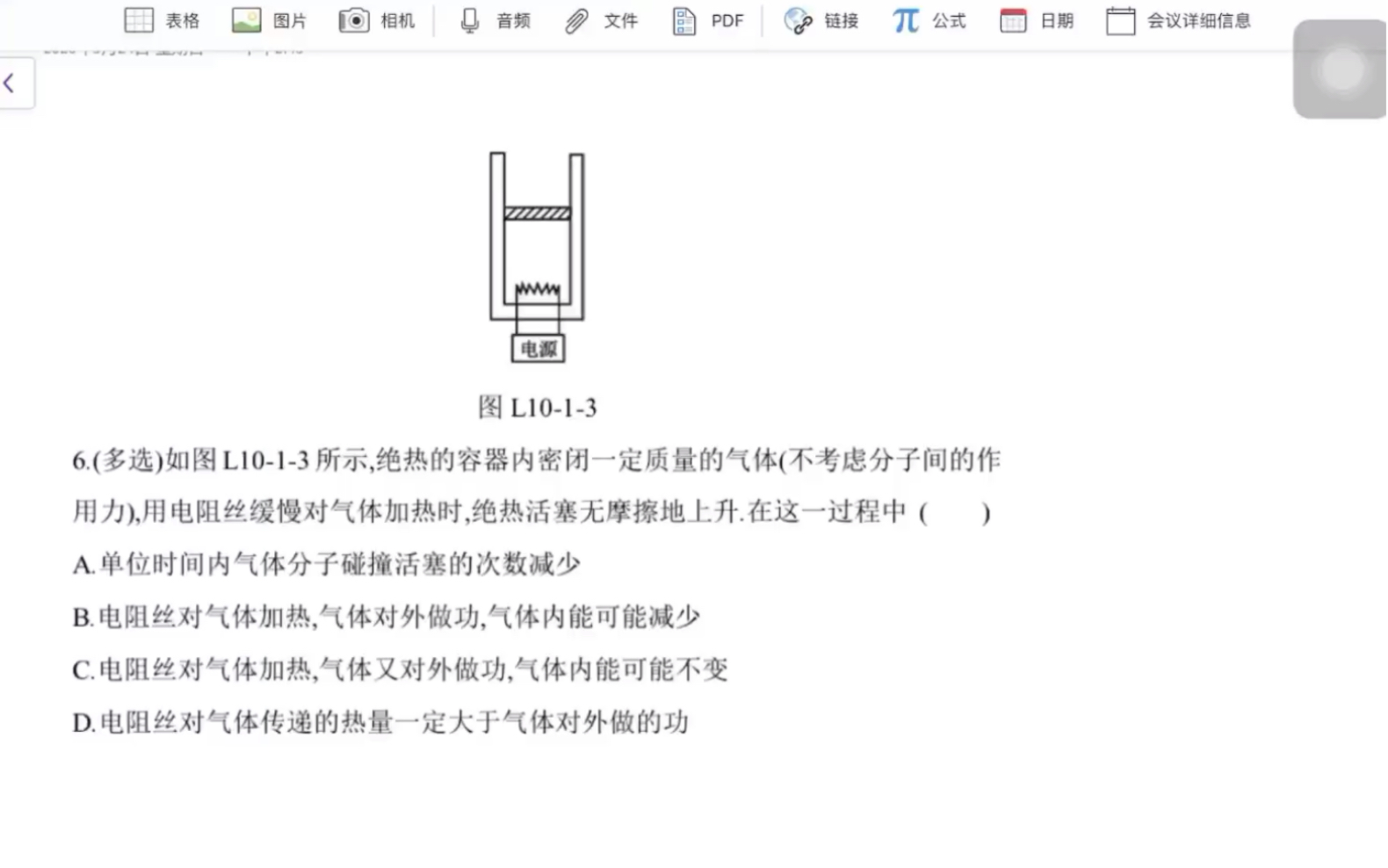Select the PDF label in the toolbar
Viewport: 1388px width, 868px height.
pos(727,21)
